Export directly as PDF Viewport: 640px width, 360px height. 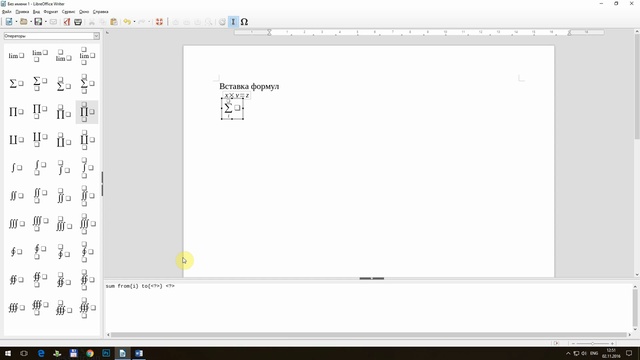pos(67,22)
